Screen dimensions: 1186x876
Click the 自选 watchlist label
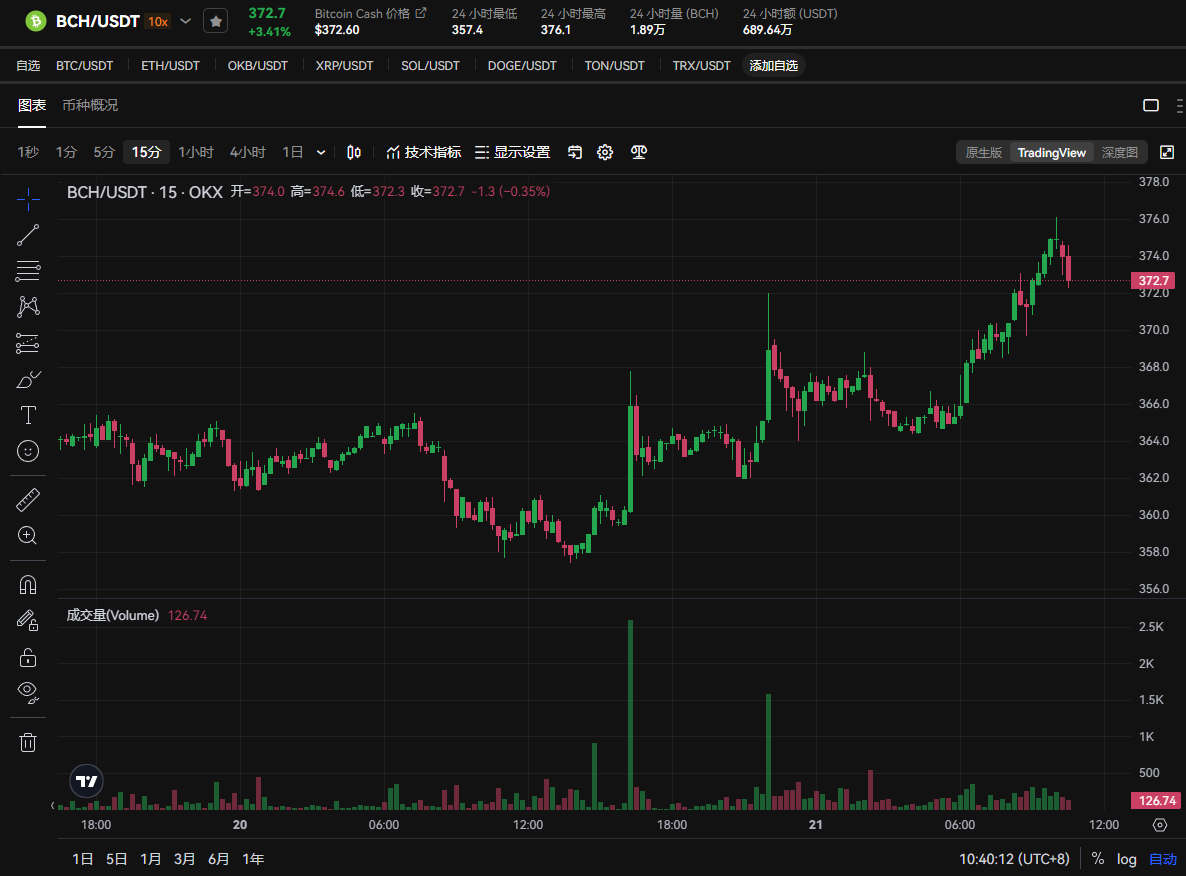coord(28,66)
